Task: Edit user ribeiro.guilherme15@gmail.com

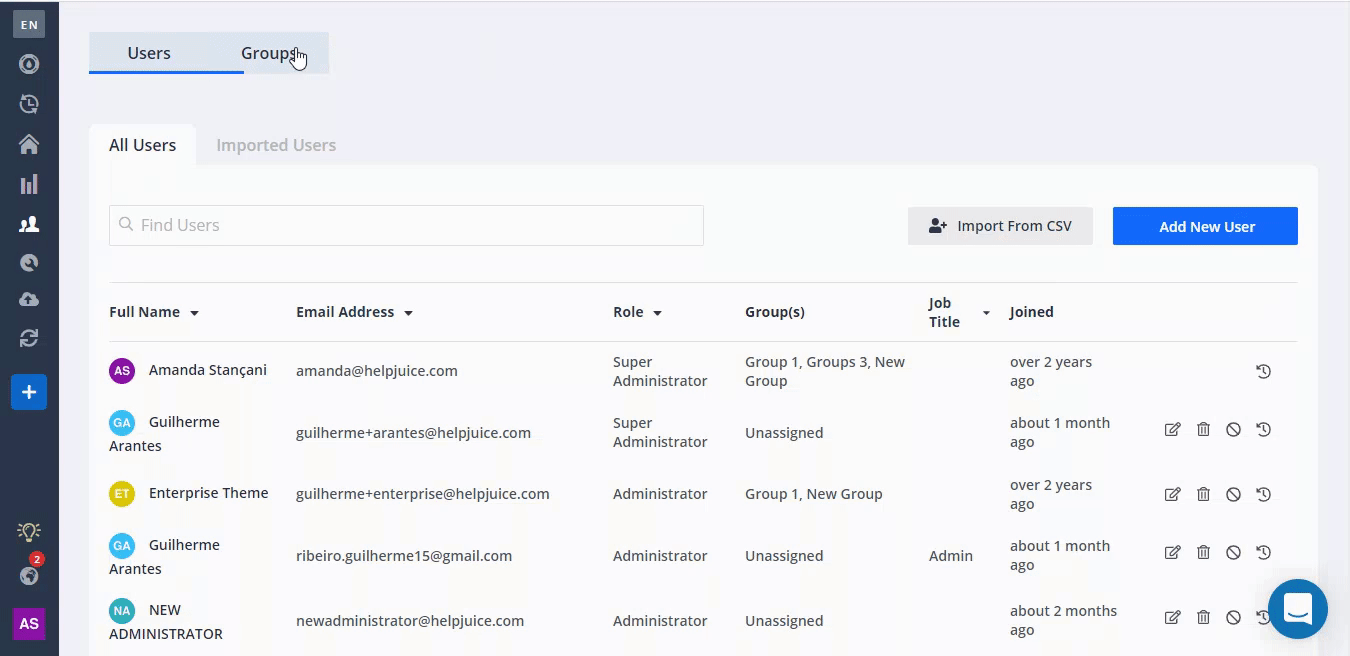Action: 1173,552
